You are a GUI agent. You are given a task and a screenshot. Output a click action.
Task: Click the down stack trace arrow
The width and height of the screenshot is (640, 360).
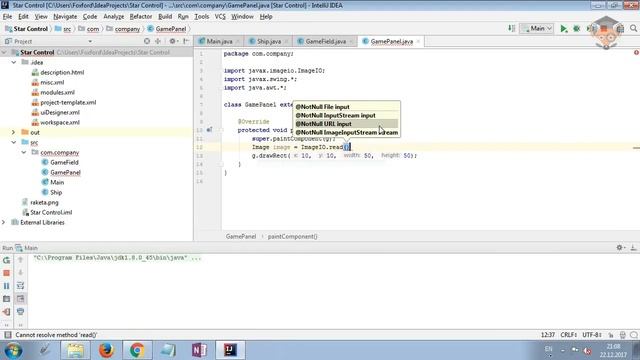coord(20,273)
